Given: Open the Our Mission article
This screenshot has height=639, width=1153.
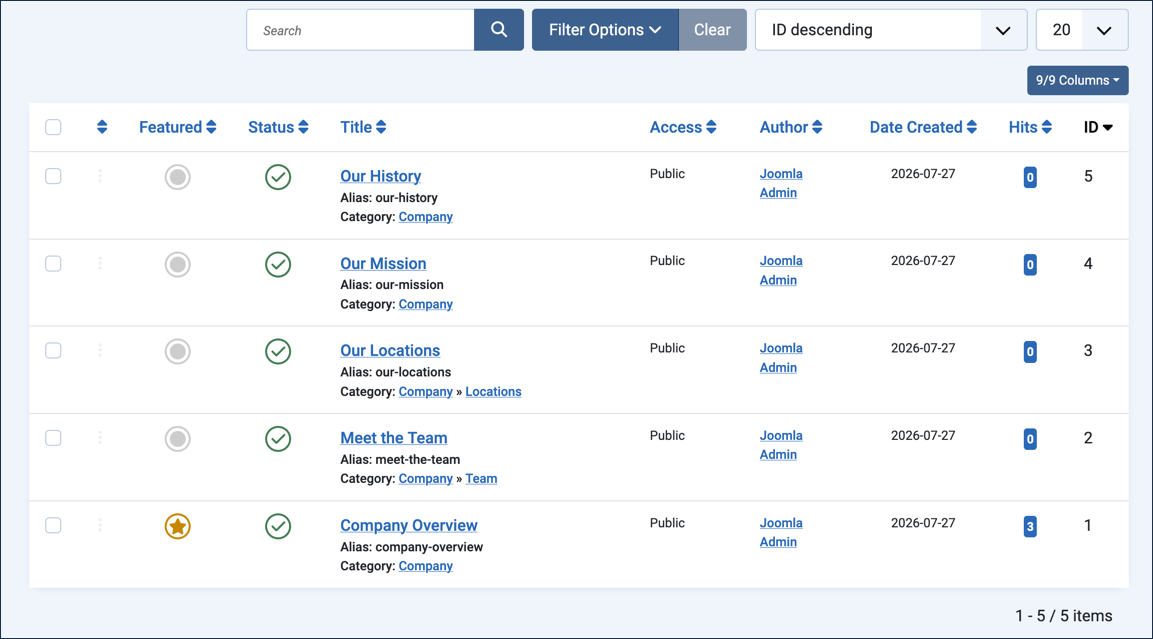Looking at the screenshot, I should (x=383, y=263).
